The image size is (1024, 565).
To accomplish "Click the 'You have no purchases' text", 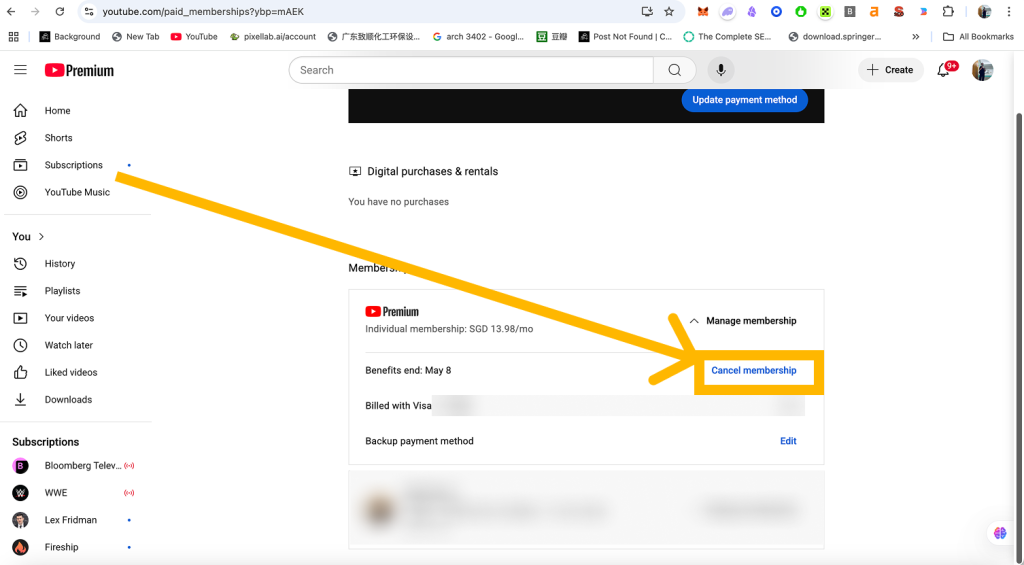I will coord(398,202).
